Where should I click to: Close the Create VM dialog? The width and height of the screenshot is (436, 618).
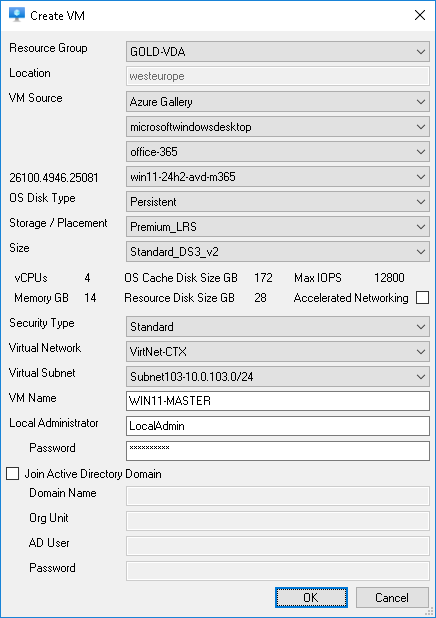420,15
